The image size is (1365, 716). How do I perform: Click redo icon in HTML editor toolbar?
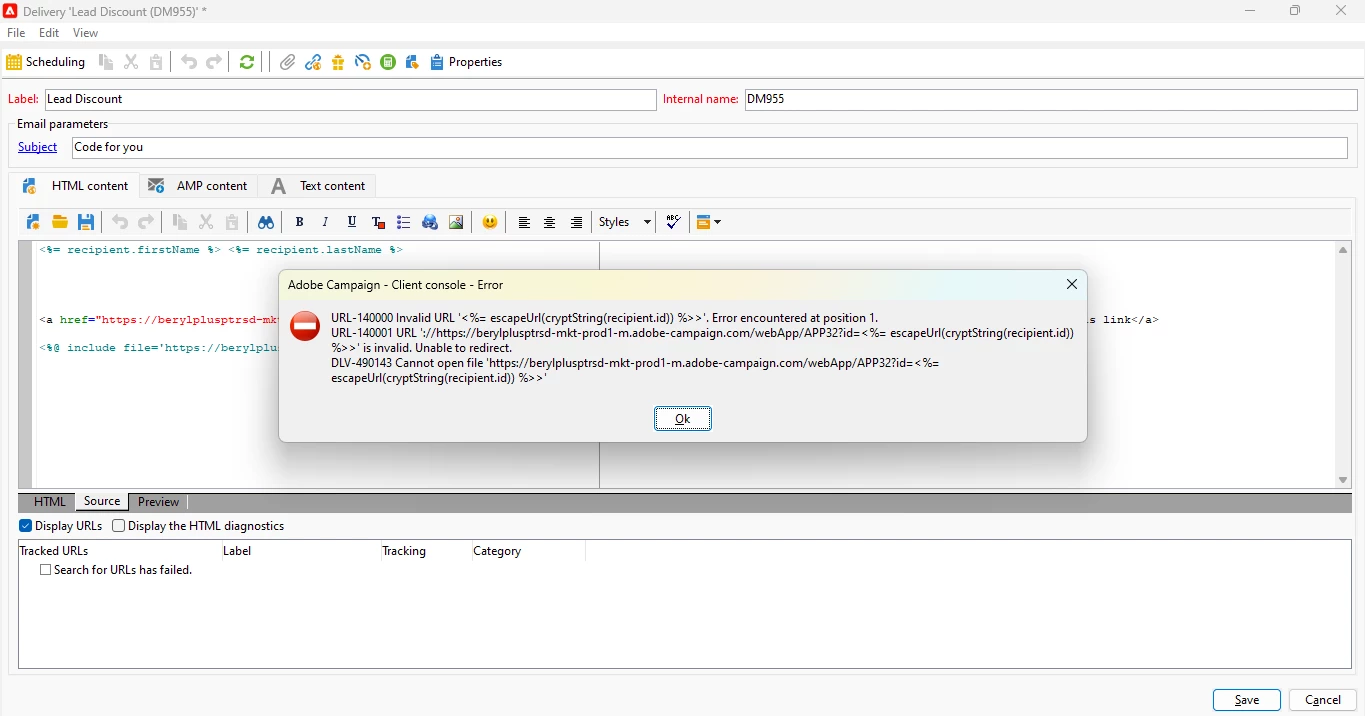[x=146, y=222]
